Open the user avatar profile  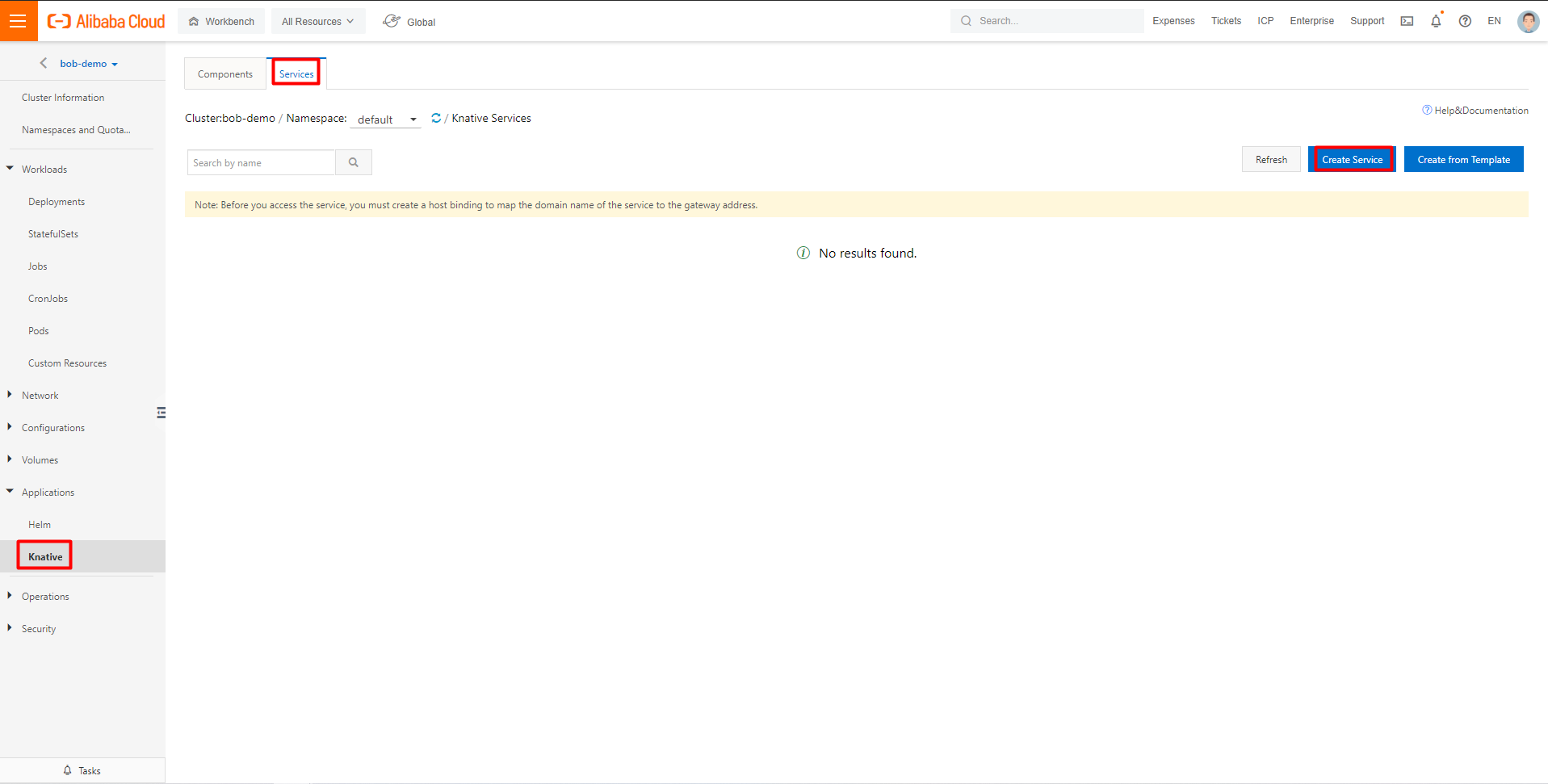tap(1528, 21)
